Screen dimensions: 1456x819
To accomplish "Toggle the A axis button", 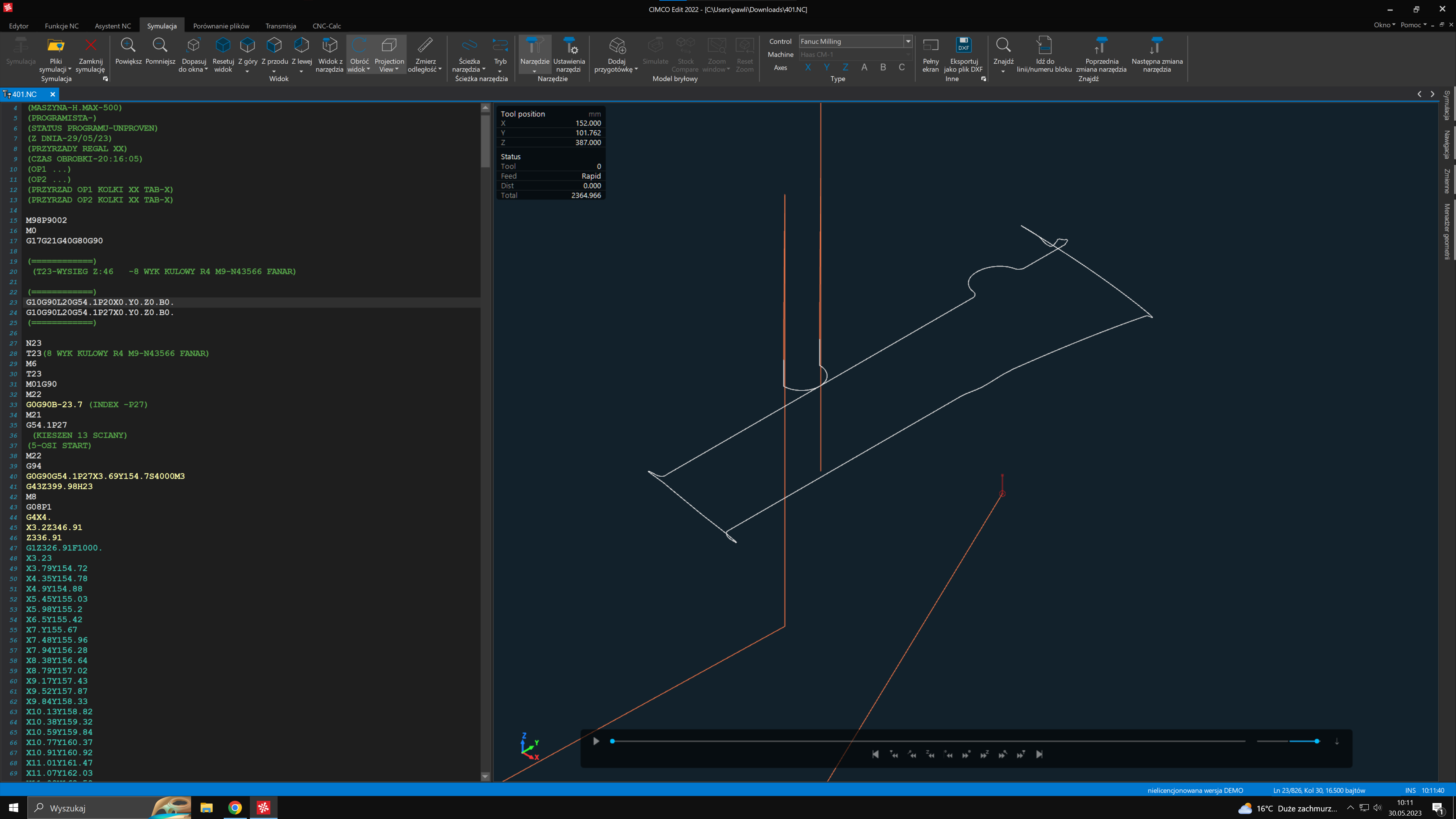I will tap(864, 67).
